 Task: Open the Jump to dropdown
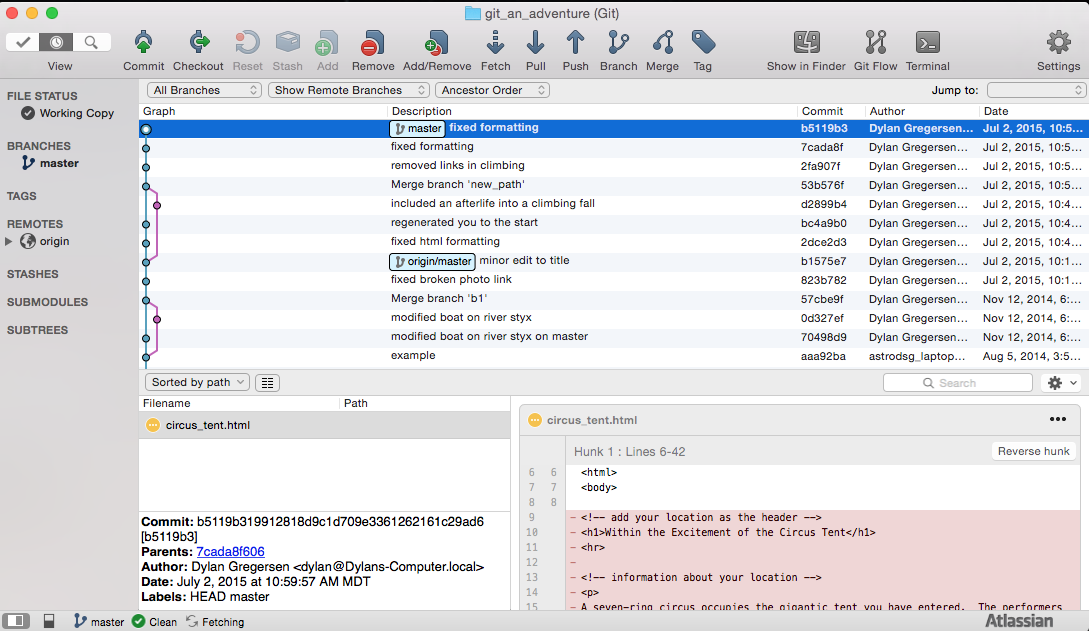pos(1036,90)
